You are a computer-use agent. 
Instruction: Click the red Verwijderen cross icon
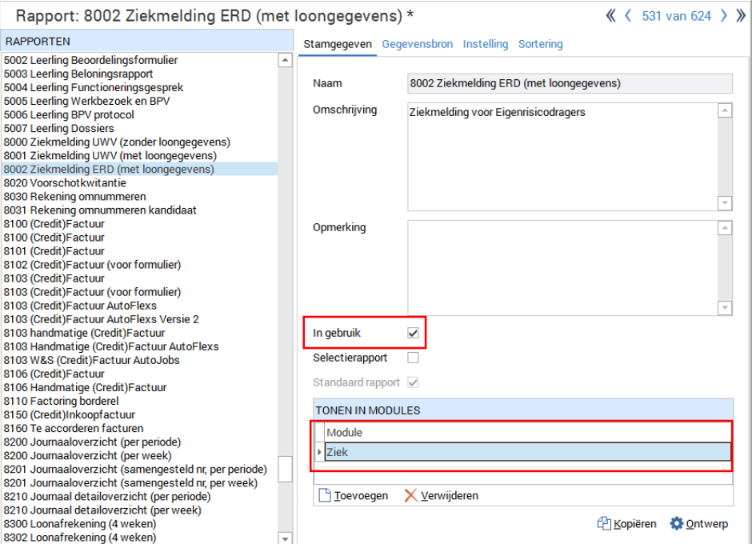[410, 496]
